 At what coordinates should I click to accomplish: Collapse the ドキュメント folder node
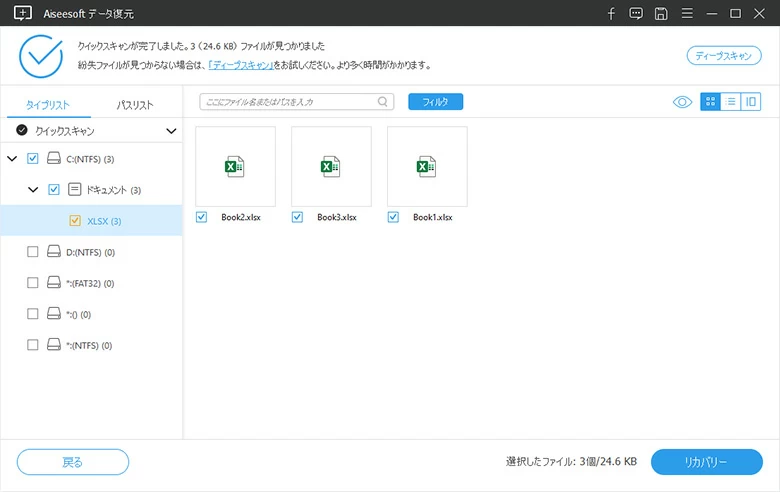click(x=33, y=189)
